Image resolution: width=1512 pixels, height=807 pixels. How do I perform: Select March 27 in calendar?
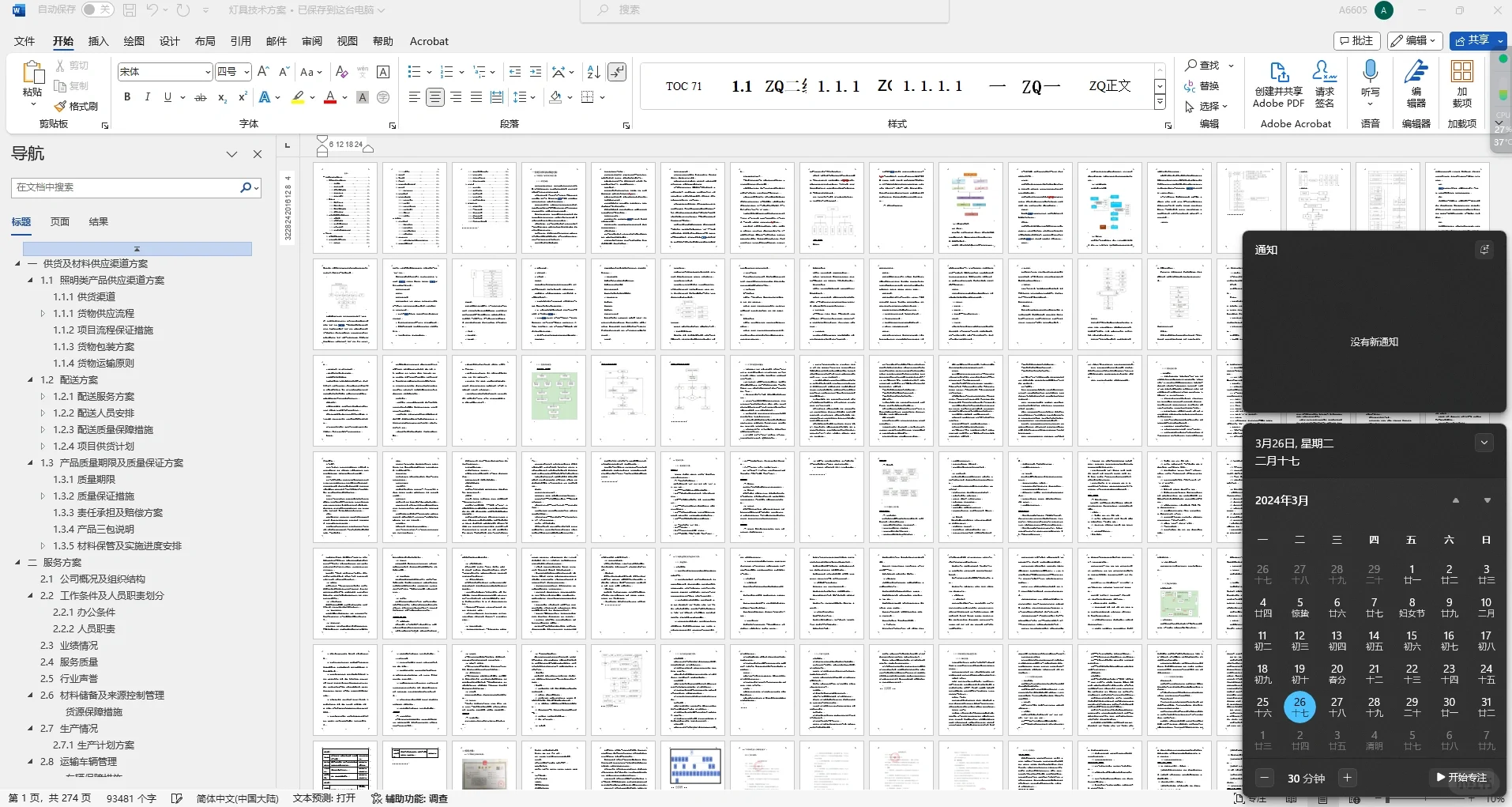coord(1337,707)
